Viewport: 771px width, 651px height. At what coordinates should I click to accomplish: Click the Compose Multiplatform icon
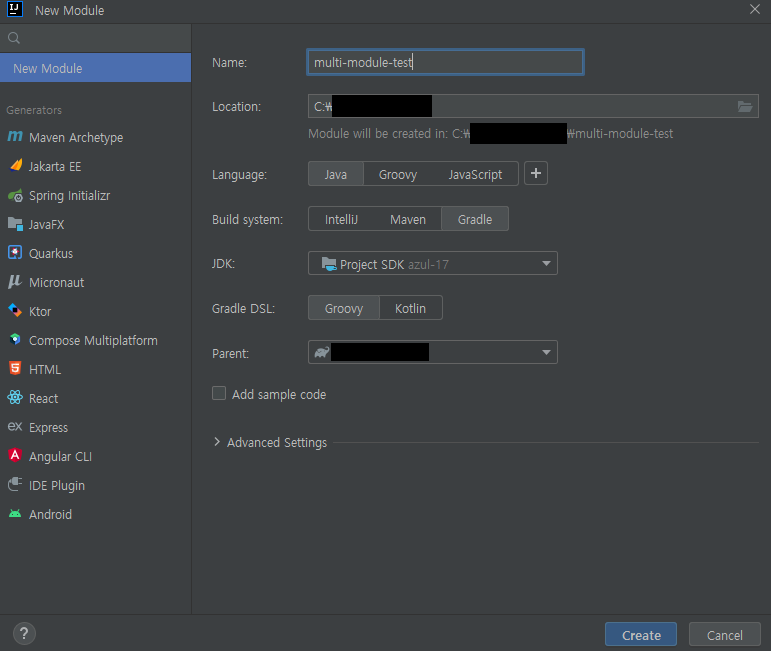15,339
